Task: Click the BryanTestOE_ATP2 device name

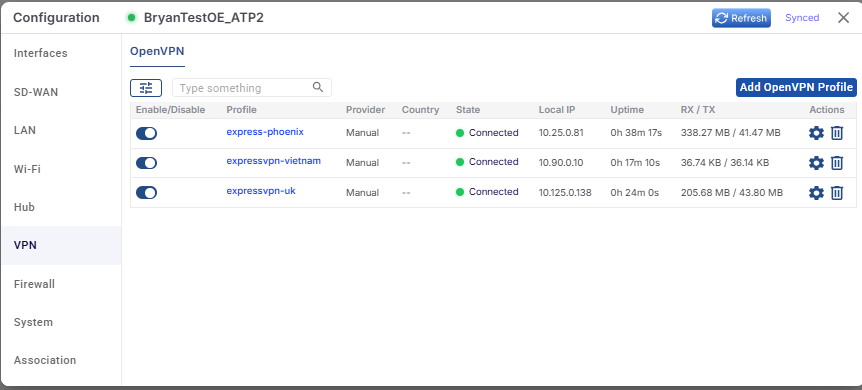Action: coord(203,18)
